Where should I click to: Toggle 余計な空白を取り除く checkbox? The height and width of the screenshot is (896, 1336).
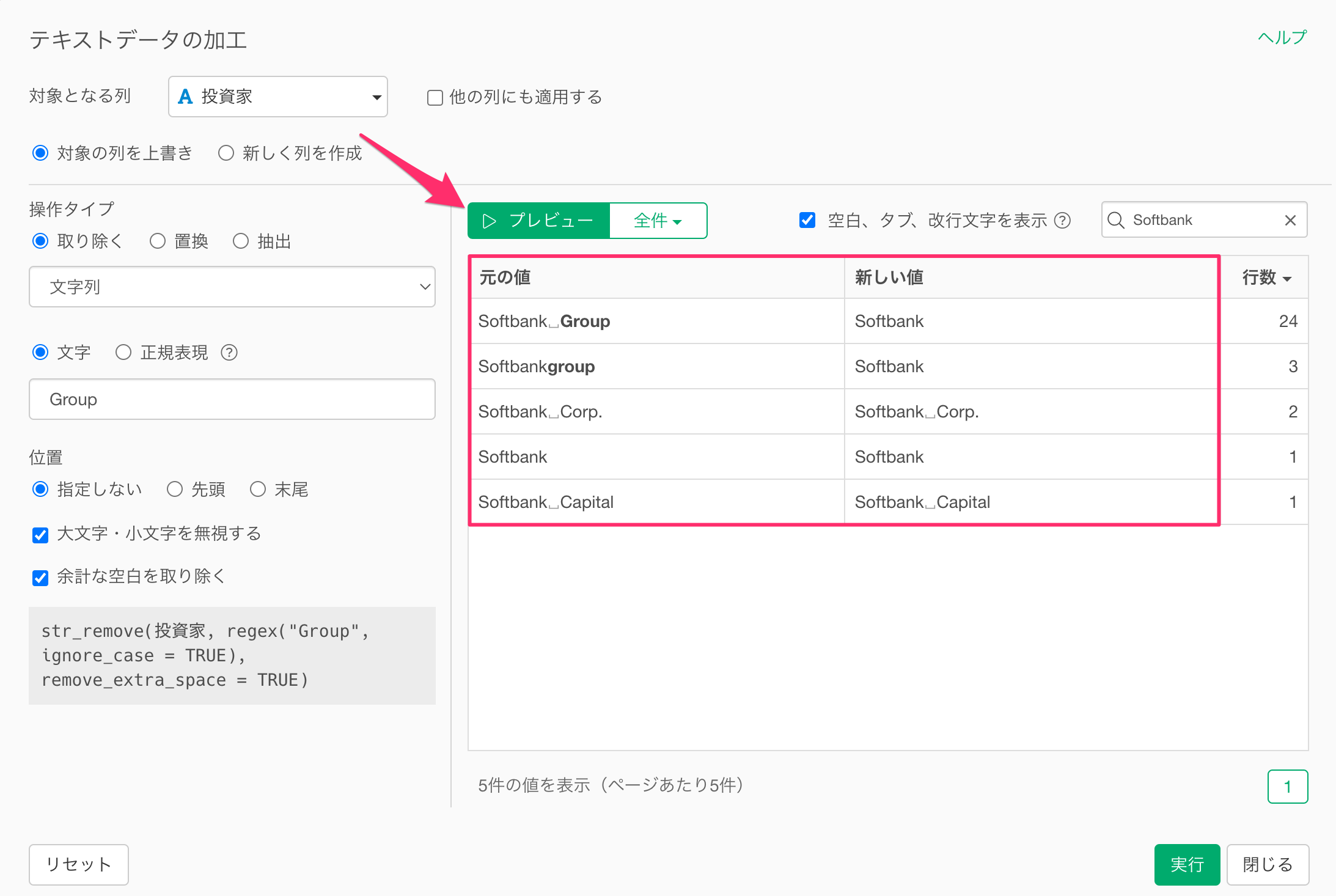40,578
